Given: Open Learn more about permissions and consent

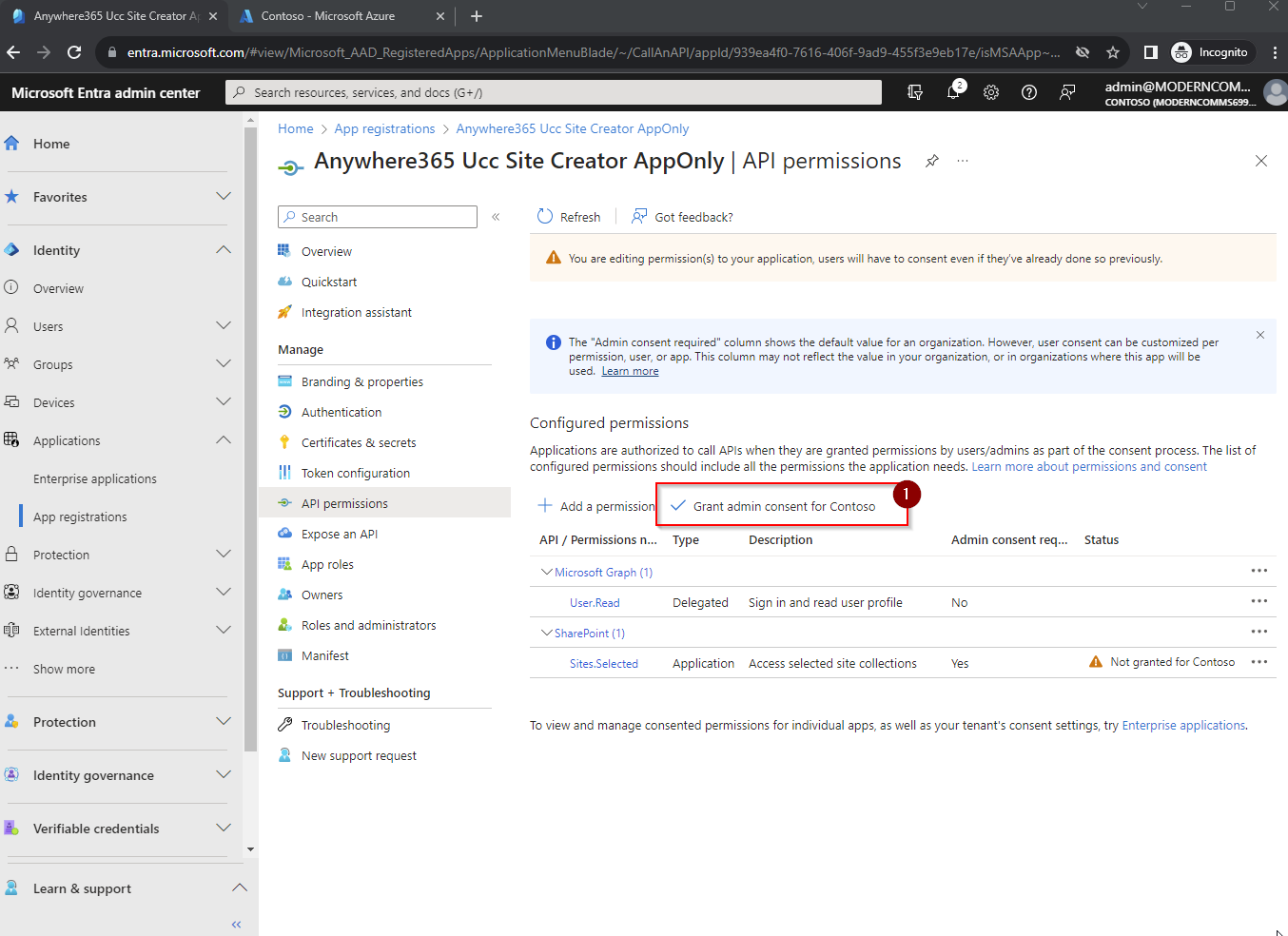Looking at the screenshot, I should pos(1089,467).
